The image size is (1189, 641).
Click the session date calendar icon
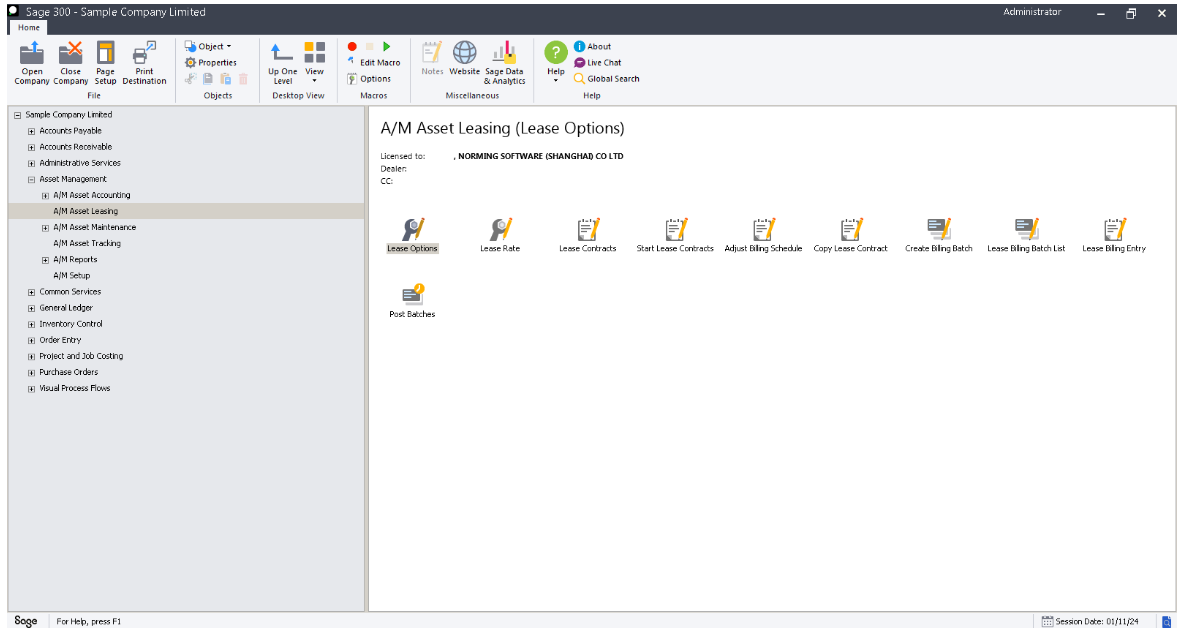pos(1047,621)
